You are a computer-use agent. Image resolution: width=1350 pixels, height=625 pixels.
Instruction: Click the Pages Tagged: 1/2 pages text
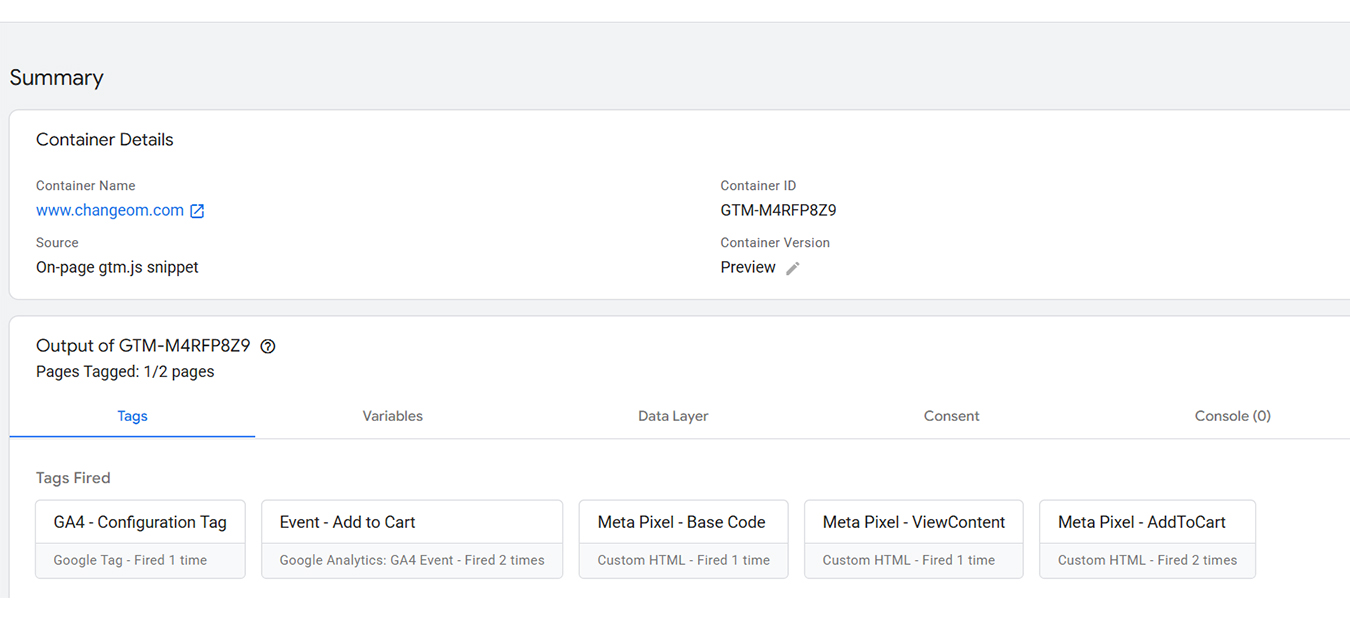point(125,372)
